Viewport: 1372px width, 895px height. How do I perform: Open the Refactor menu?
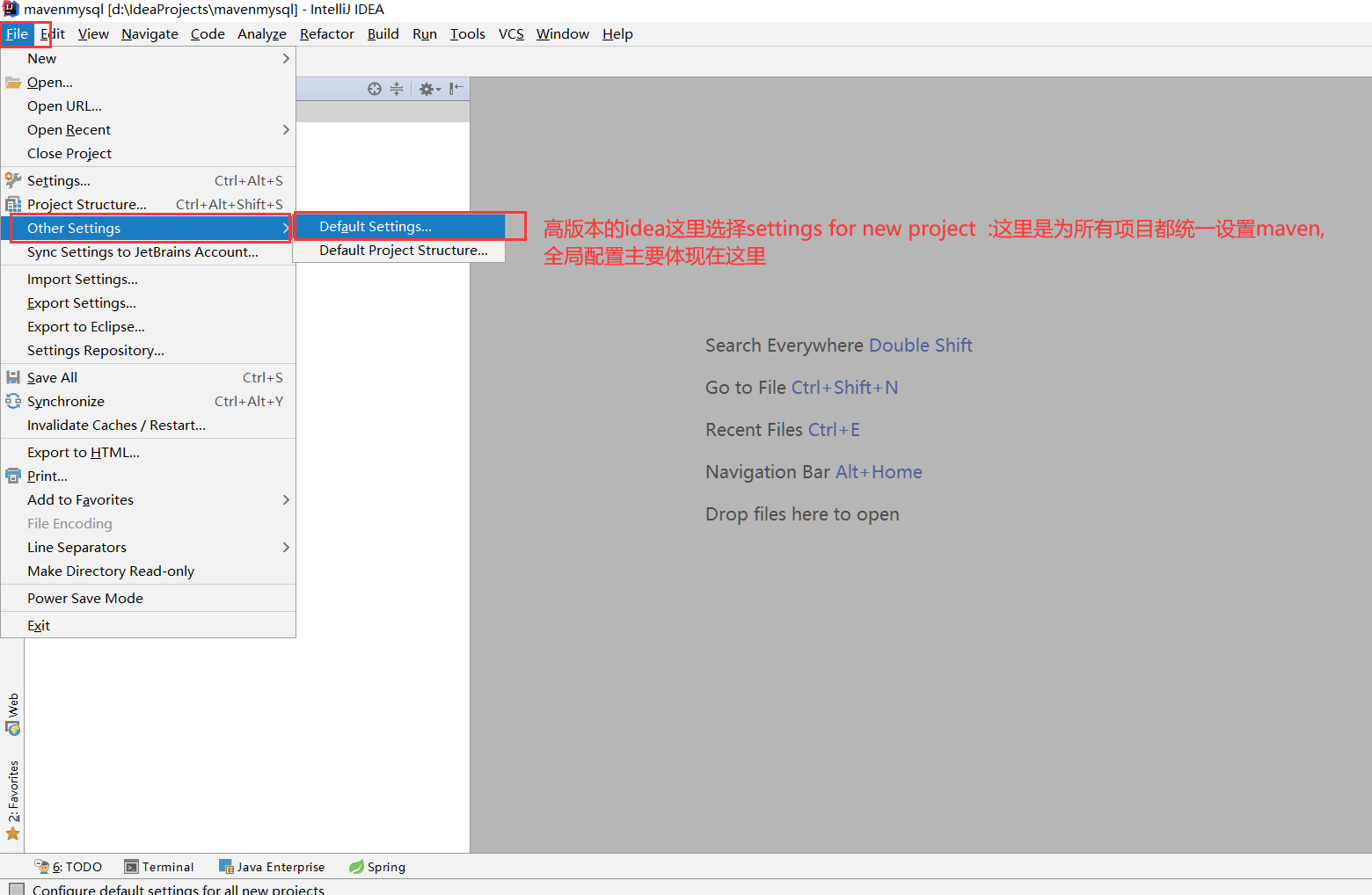click(327, 34)
